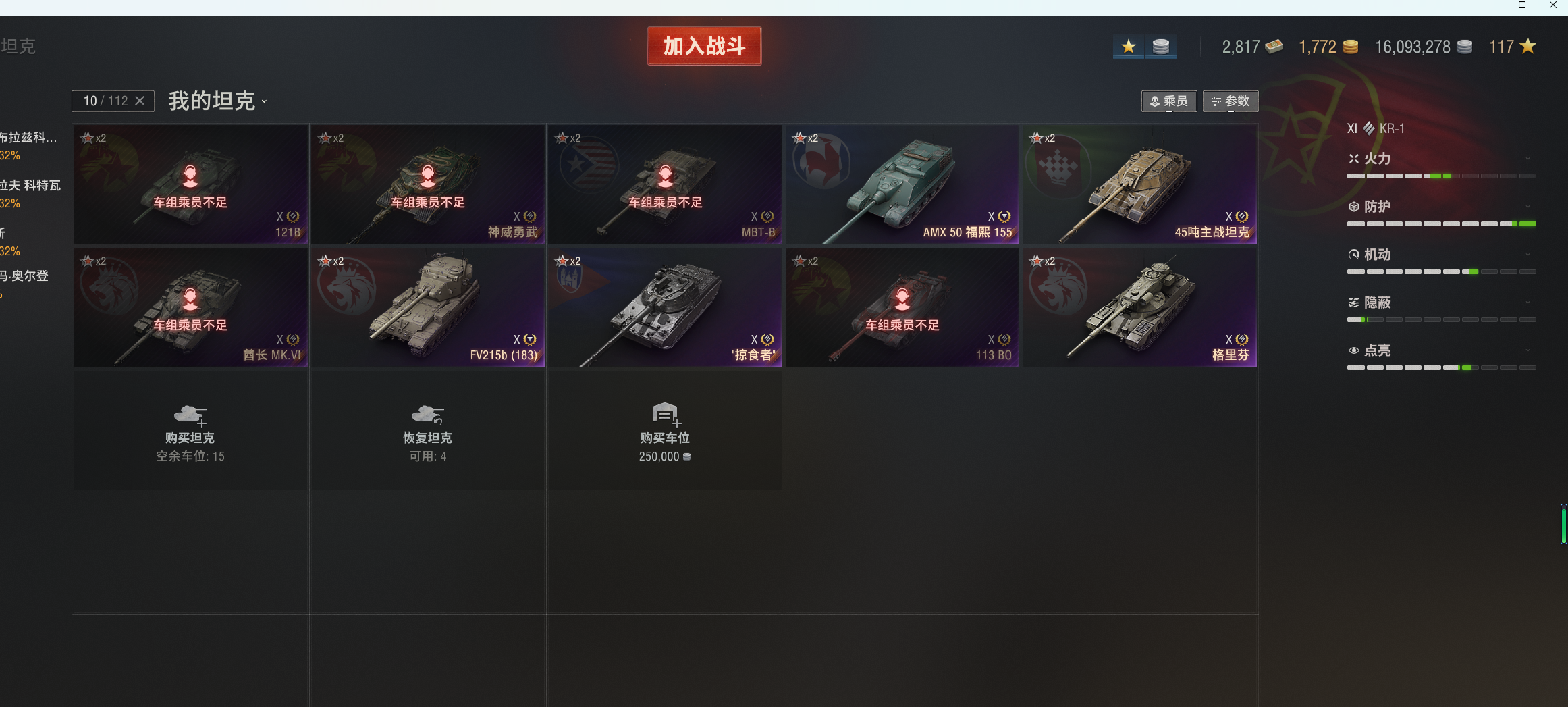Click the gold coins currency icon

click(x=1350, y=47)
